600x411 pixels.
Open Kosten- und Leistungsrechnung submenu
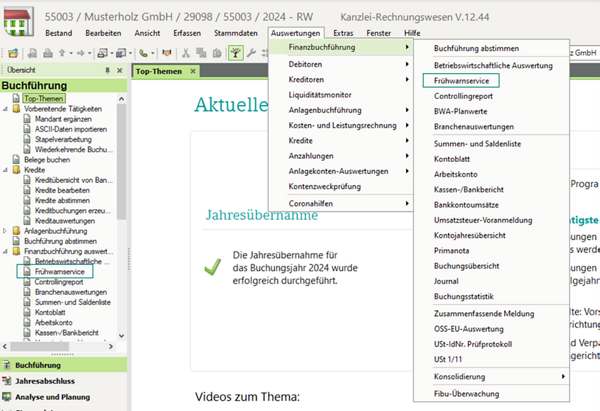(x=341, y=126)
